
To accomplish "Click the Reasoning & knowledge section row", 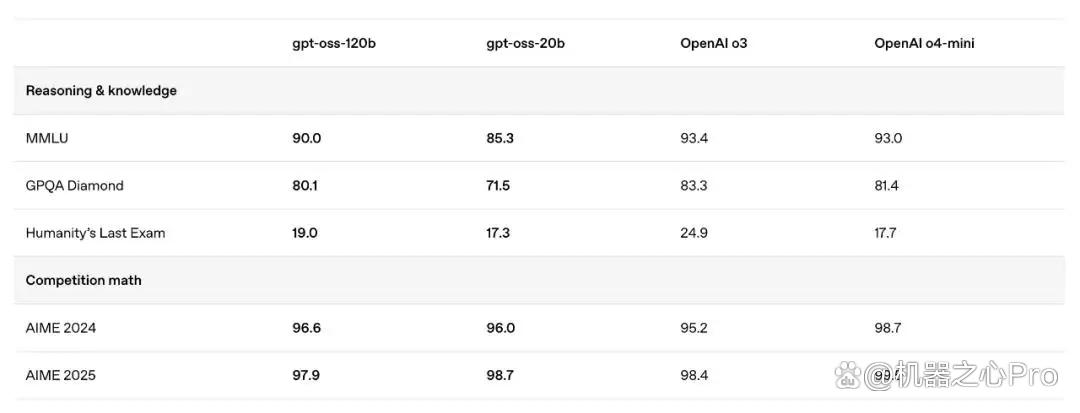I will point(539,91).
